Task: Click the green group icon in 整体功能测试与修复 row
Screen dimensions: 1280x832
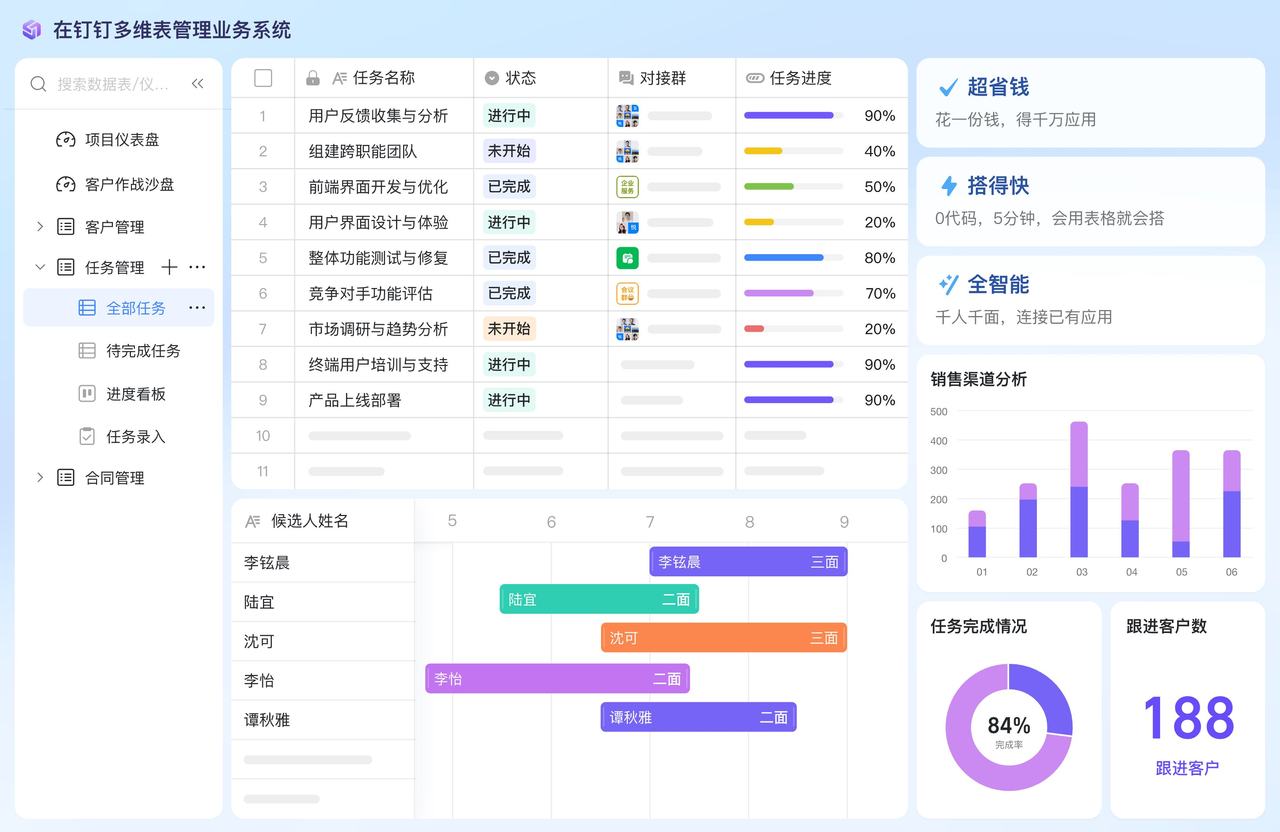Action: [x=627, y=258]
